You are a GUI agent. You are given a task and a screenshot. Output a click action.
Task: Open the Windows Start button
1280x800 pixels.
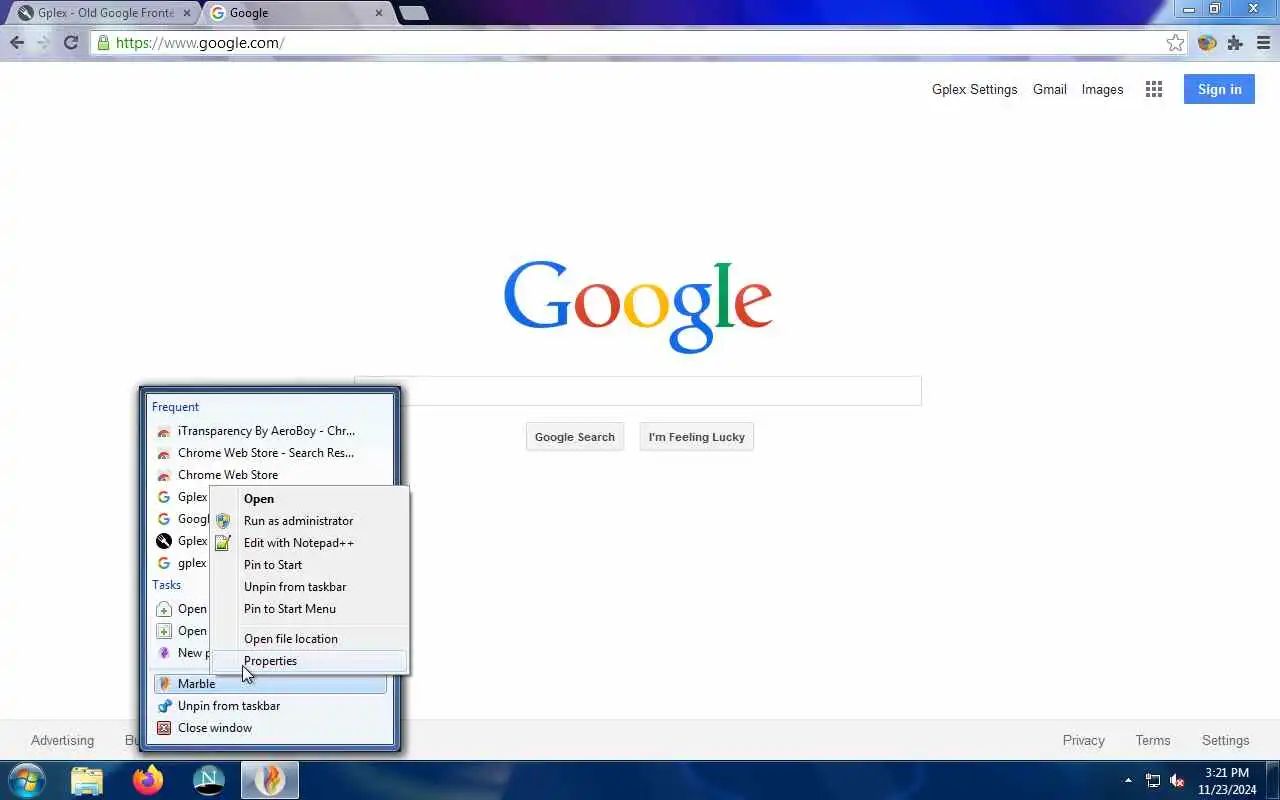(27, 780)
